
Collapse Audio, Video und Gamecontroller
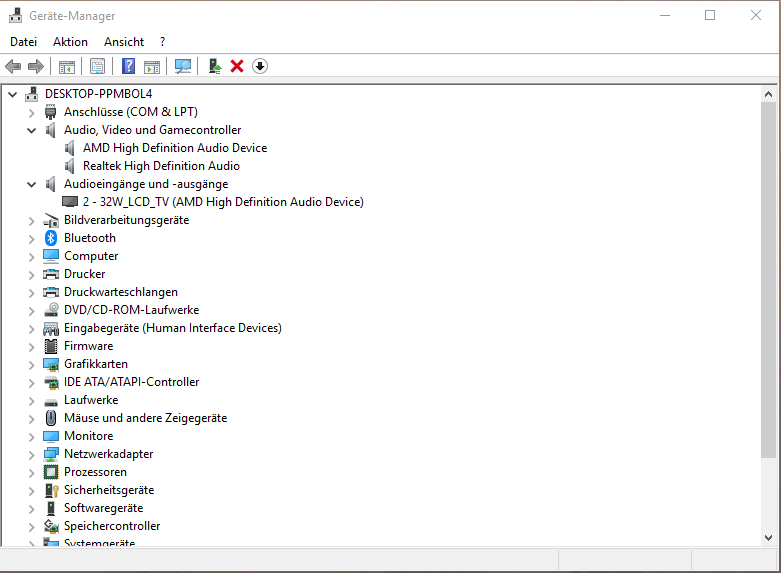pyautogui.click(x=31, y=131)
